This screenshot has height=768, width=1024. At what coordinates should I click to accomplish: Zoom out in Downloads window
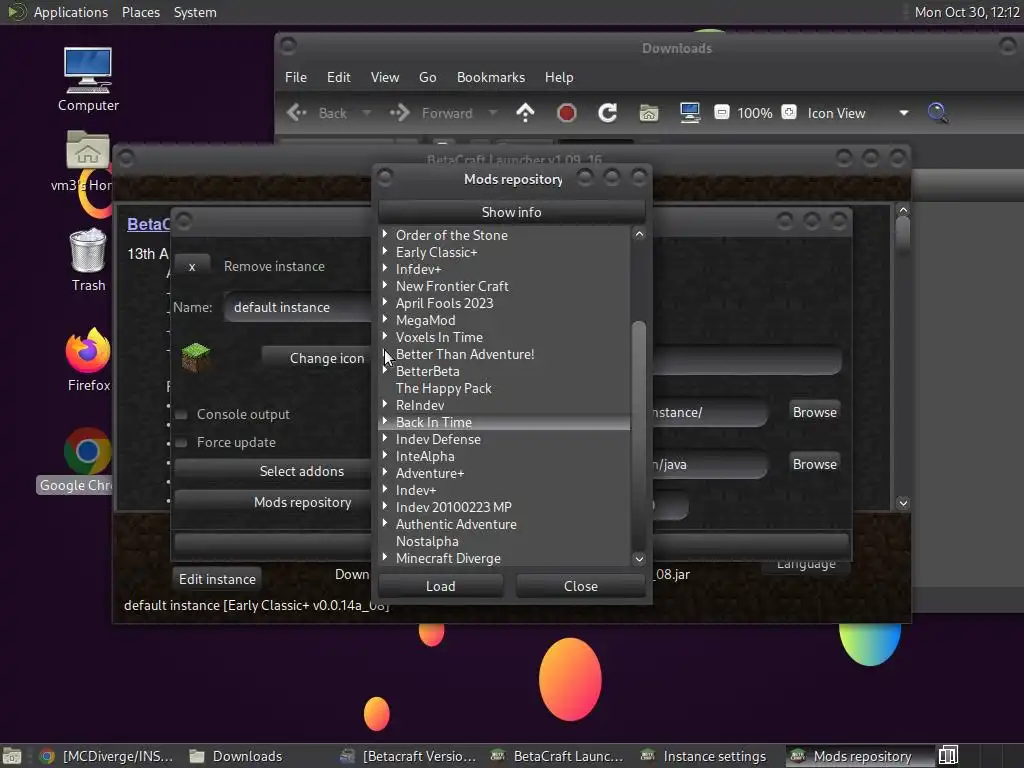click(722, 112)
